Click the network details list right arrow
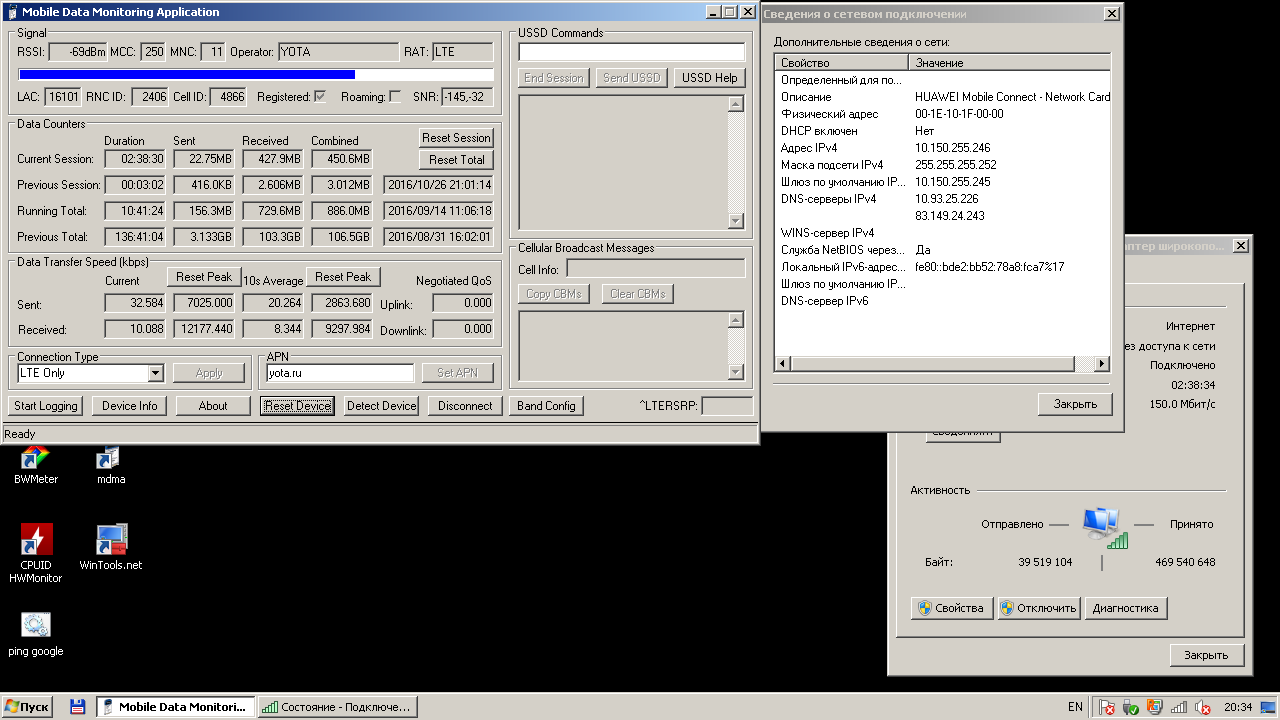Screen dimensions: 1280x720 click(1102, 364)
